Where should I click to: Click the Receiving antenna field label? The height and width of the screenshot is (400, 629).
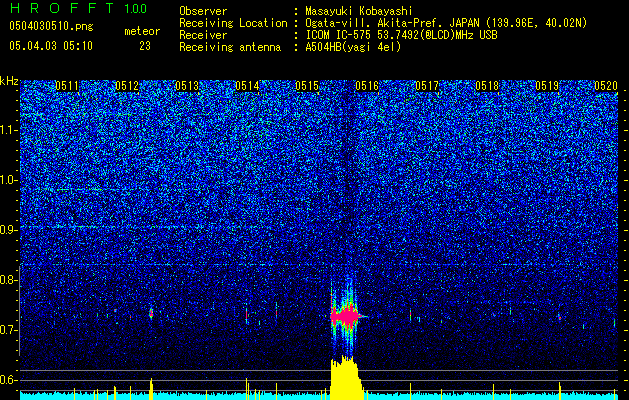(230, 47)
